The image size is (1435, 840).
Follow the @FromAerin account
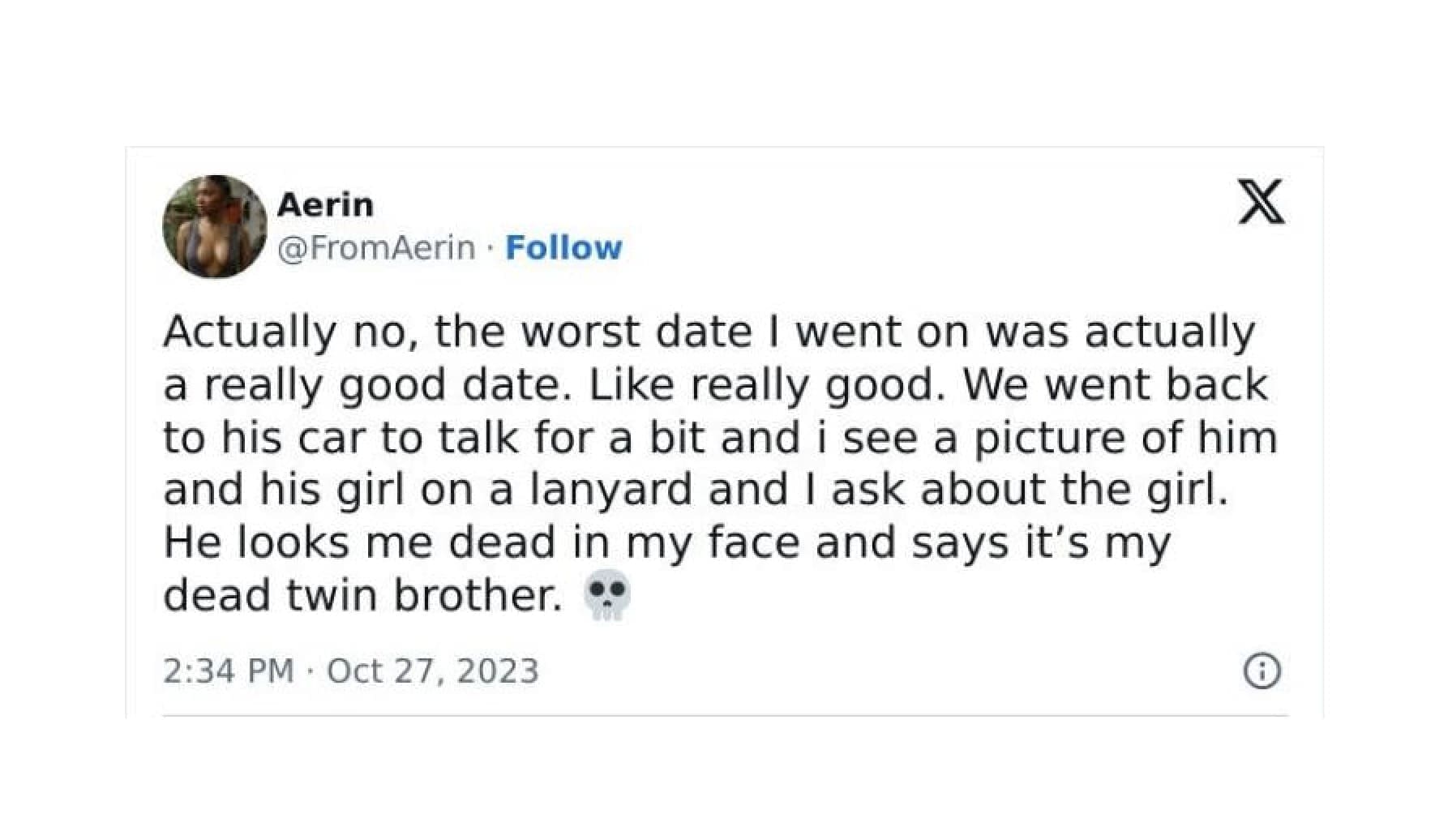pyautogui.click(x=563, y=248)
